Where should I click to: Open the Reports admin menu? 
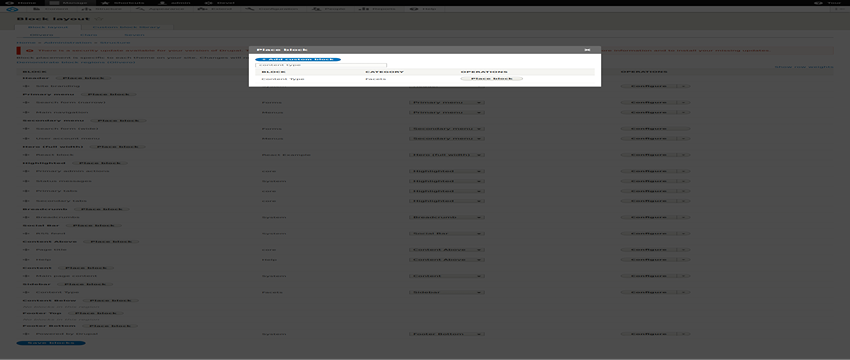click(x=378, y=9)
